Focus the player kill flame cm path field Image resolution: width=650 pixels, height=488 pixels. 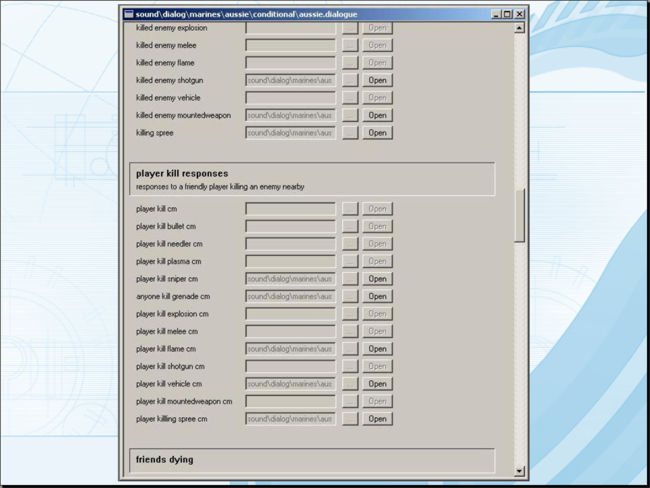(x=290, y=349)
